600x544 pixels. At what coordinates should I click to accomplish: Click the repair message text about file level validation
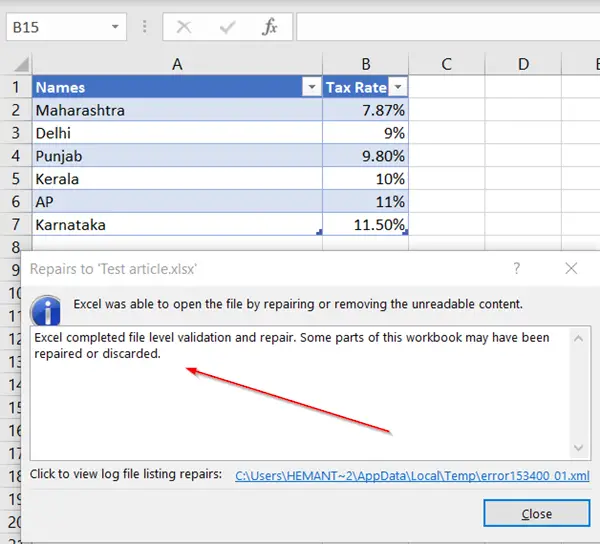click(292, 345)
